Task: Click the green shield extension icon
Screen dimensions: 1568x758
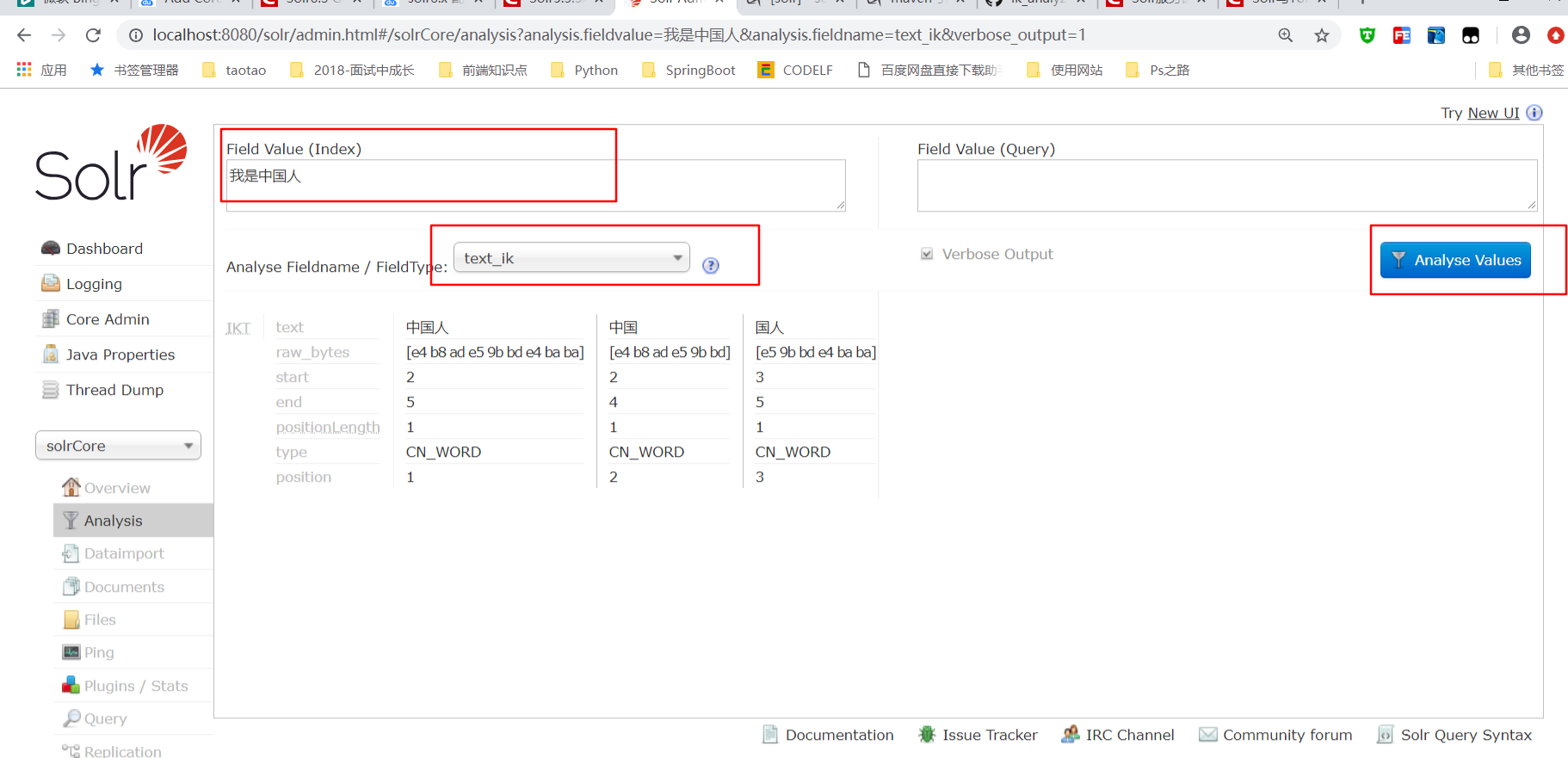Action: 1367,35
